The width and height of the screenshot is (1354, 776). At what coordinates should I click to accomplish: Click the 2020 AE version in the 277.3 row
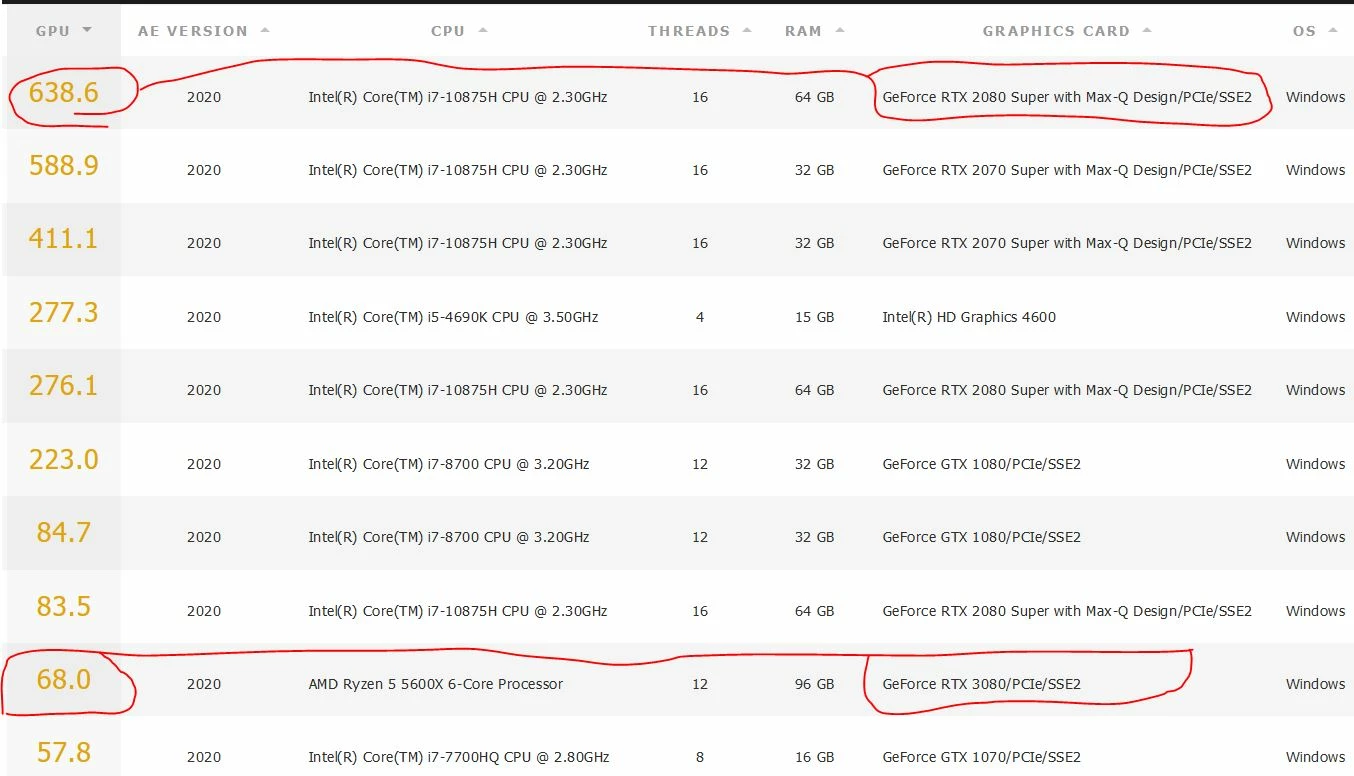point(204,317)
